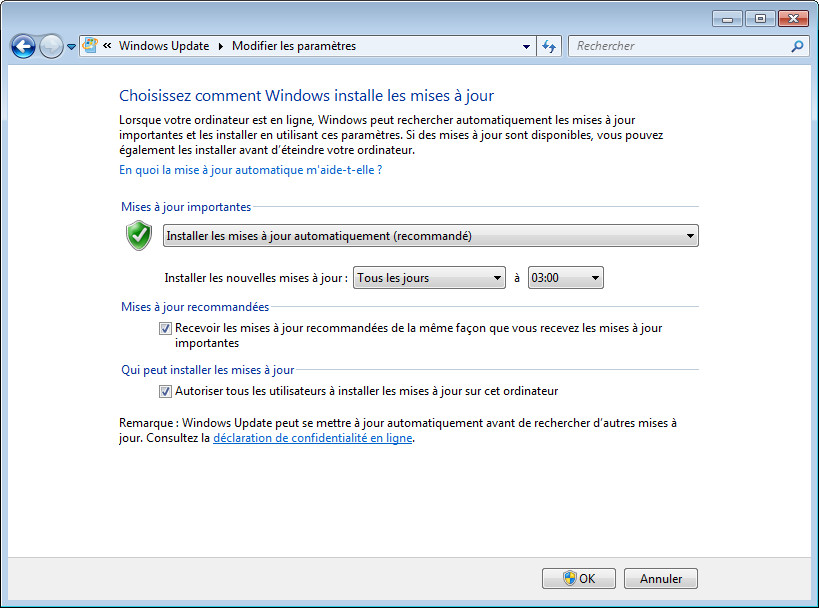Open the recent pages dropdown arrow

click(x=72, y=46)
